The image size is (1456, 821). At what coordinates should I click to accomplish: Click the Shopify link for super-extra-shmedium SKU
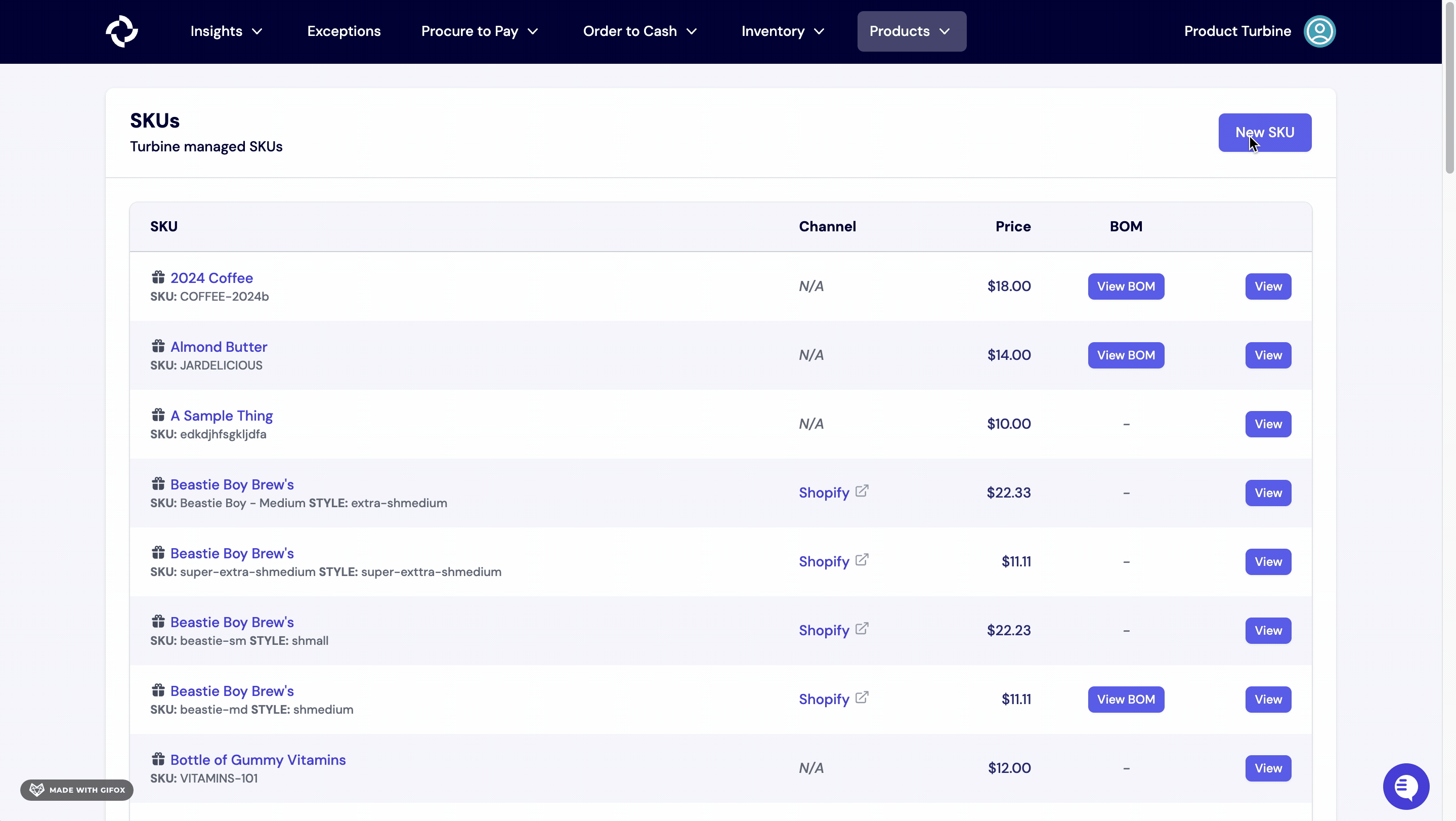pos(824,561)
